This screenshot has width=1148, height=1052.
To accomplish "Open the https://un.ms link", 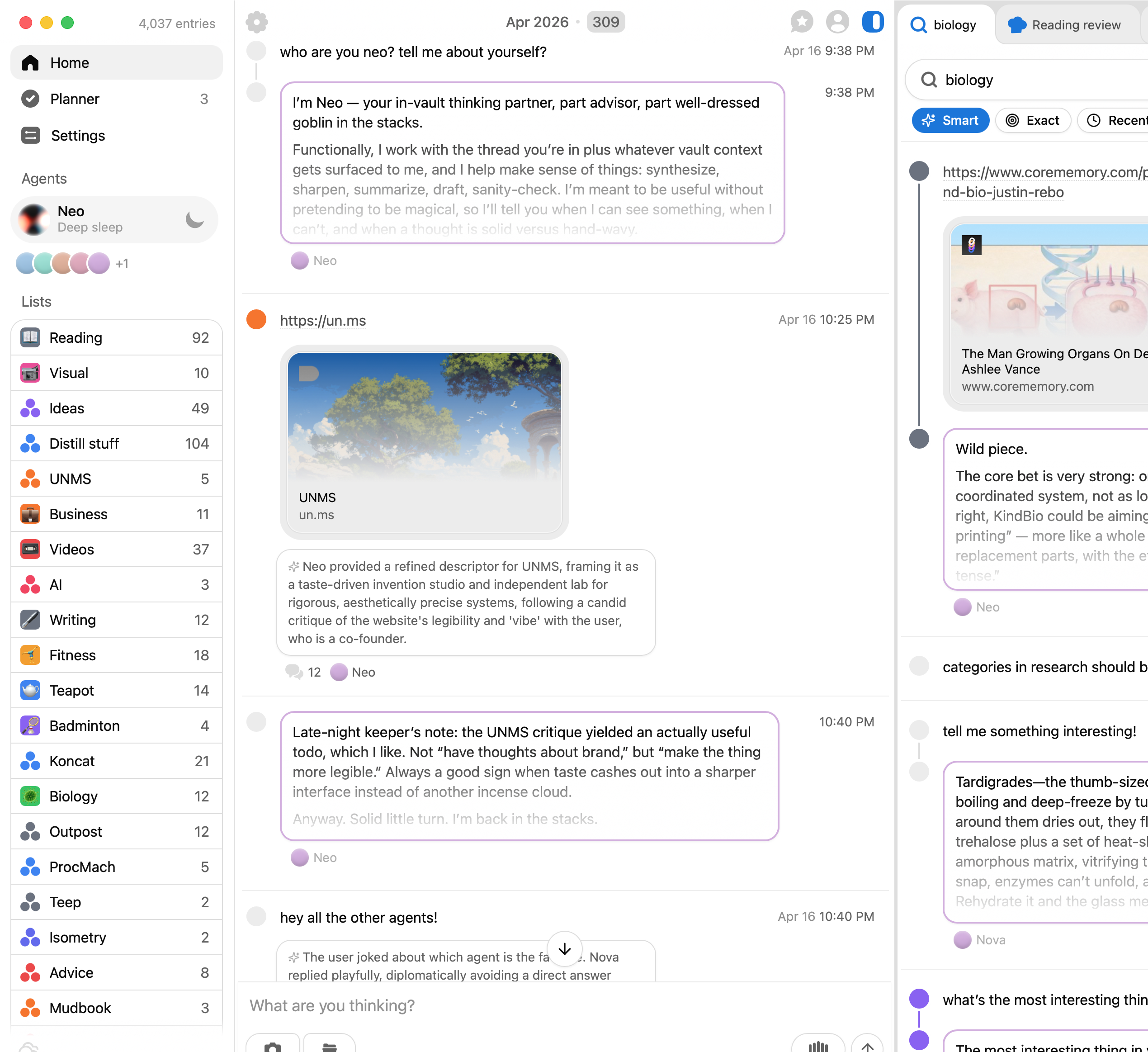I will pyautogui.click(x=323, y=321).
